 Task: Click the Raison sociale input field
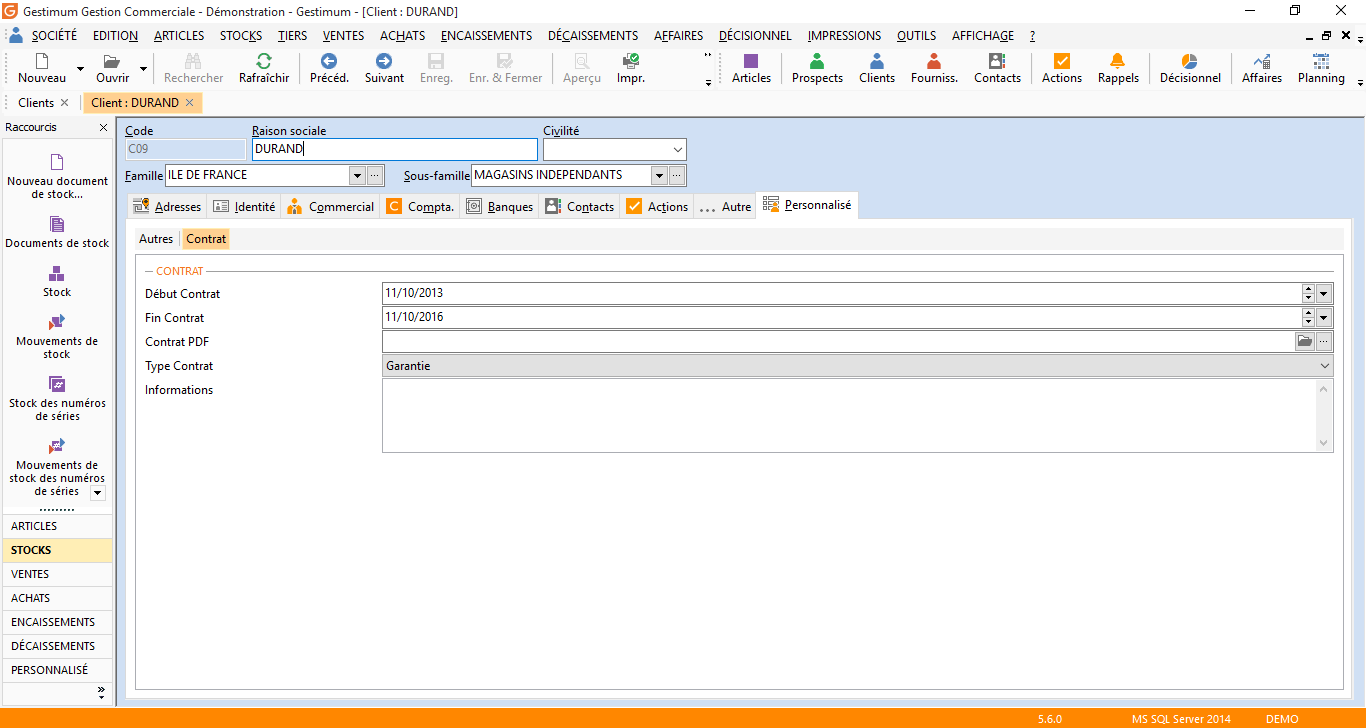click(394, 150)
